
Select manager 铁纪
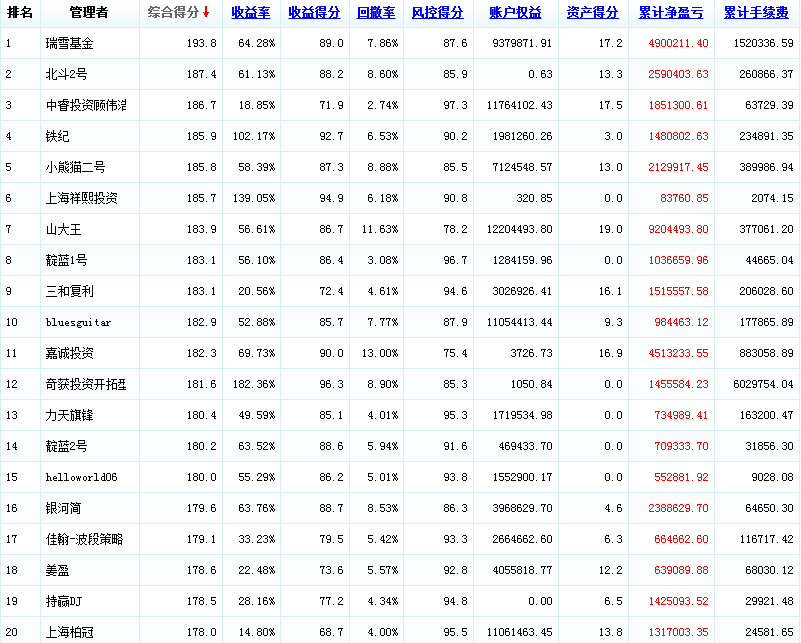(57, 136)
